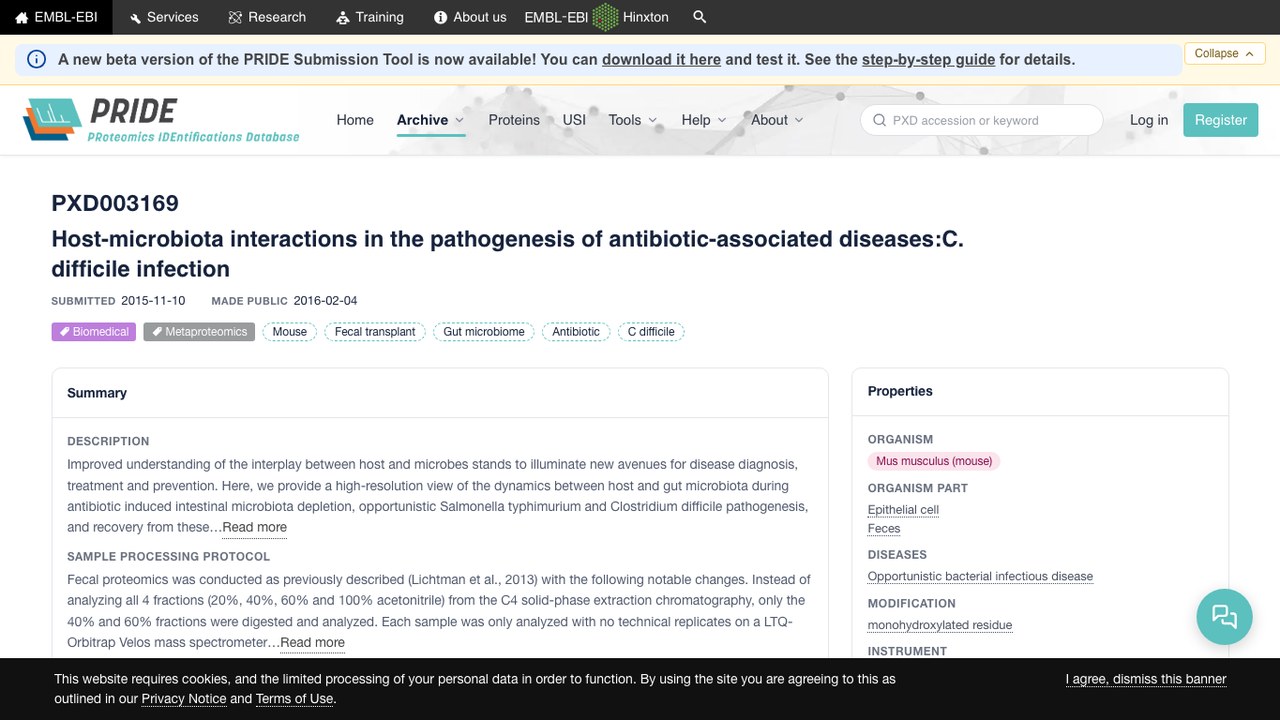Select the Antibiotic keyword tag
The width and height of the screenshot is (1280, 720).
pyautogui.click(x=576, y=332)
